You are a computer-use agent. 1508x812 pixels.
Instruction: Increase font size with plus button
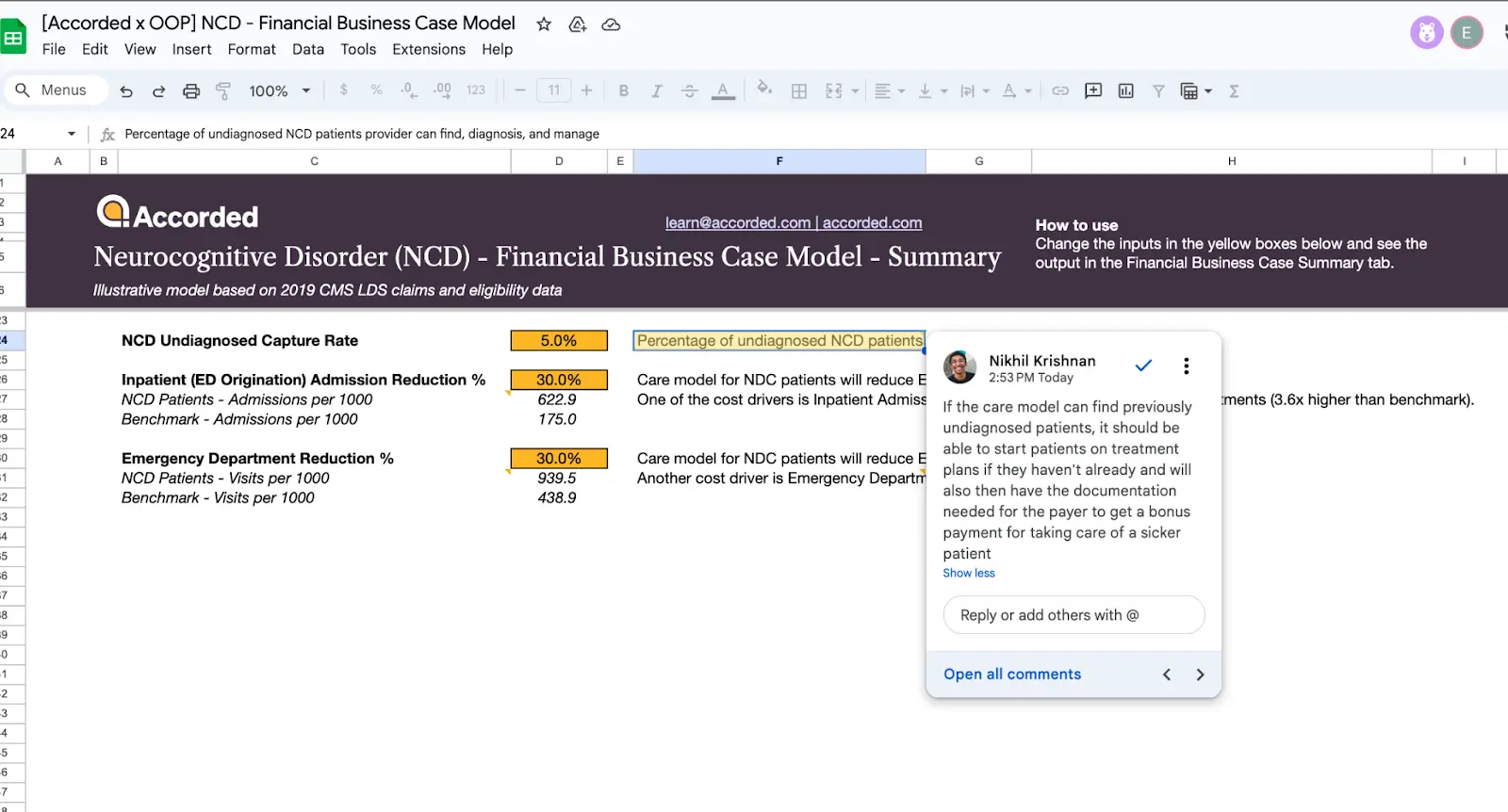point(586,90)
